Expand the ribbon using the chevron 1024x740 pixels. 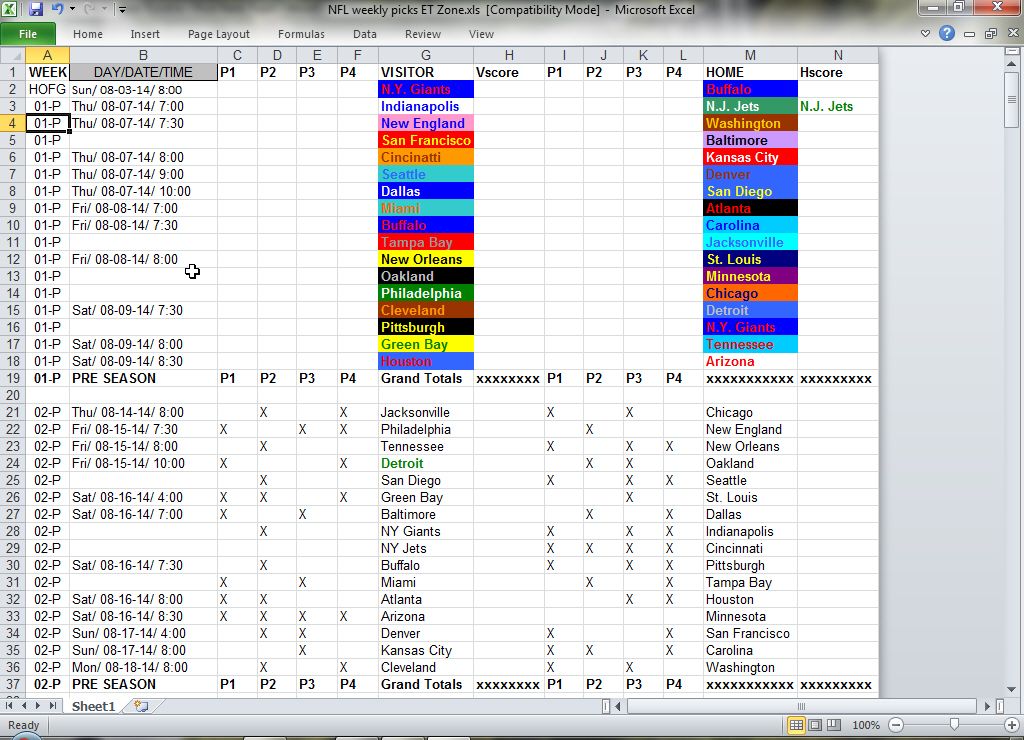pos(925,33)
